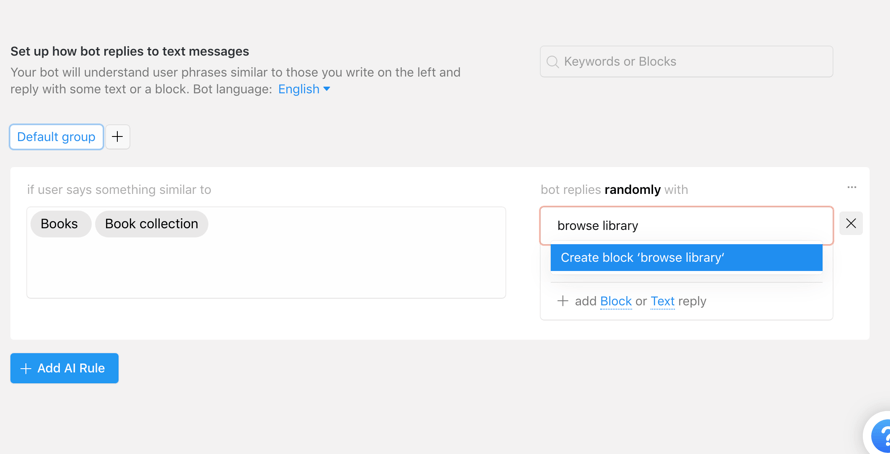Click the Block link to add reply
Screen dimensions: 890x454
(x=615, y=301)
